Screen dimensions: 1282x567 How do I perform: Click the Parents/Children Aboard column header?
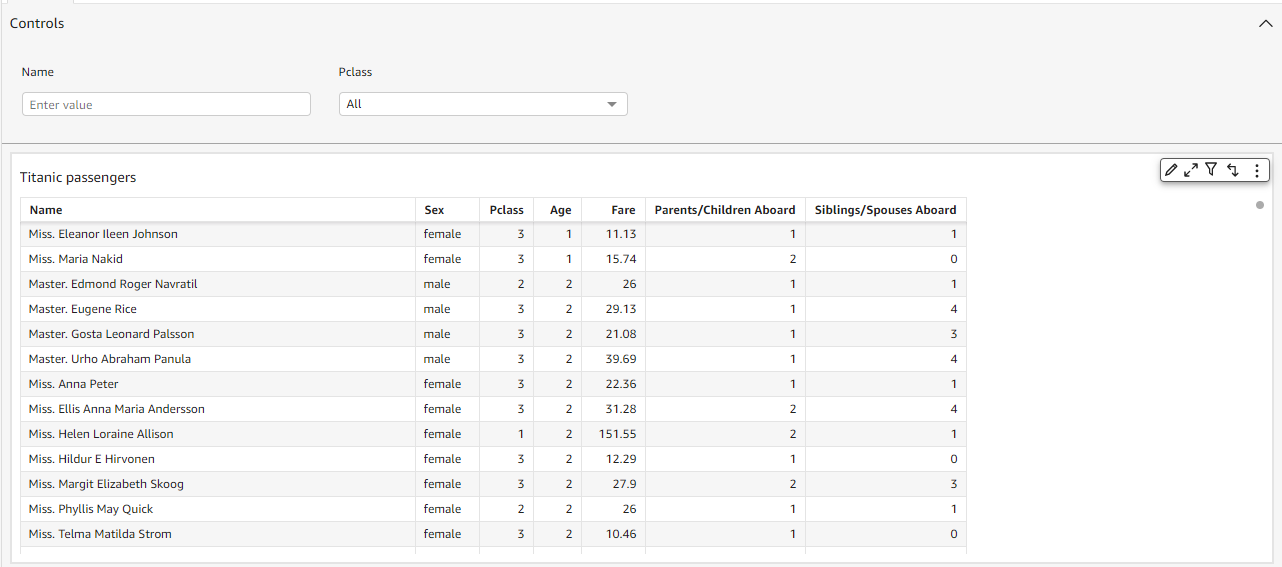pyautogui.click(x=725, y=210)
